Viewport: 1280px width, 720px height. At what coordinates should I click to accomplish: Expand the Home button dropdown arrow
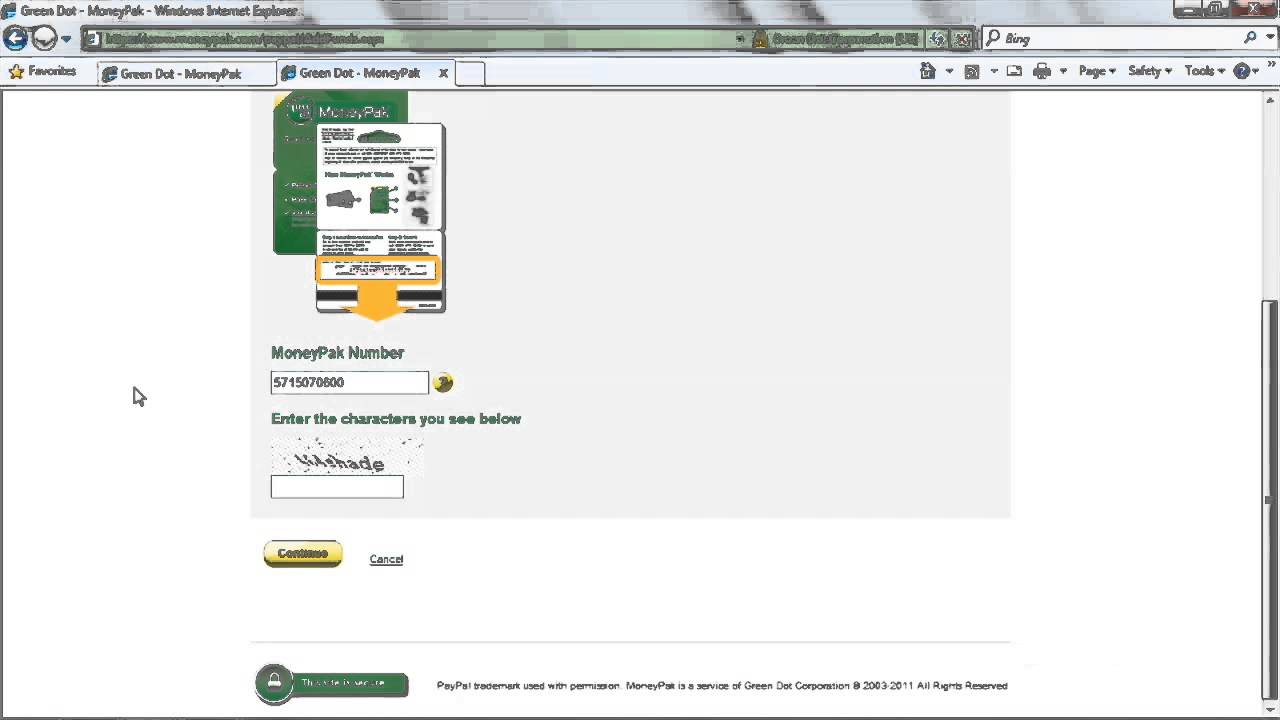[x=949, y=71]
